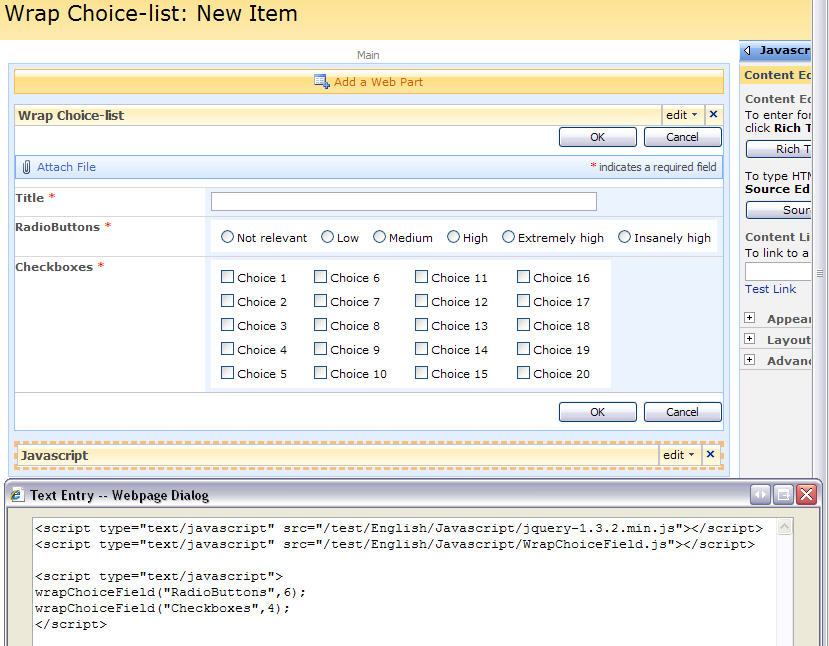
Task: Tick the Choice 20 checkbox
Action: (x=523, y=373)
